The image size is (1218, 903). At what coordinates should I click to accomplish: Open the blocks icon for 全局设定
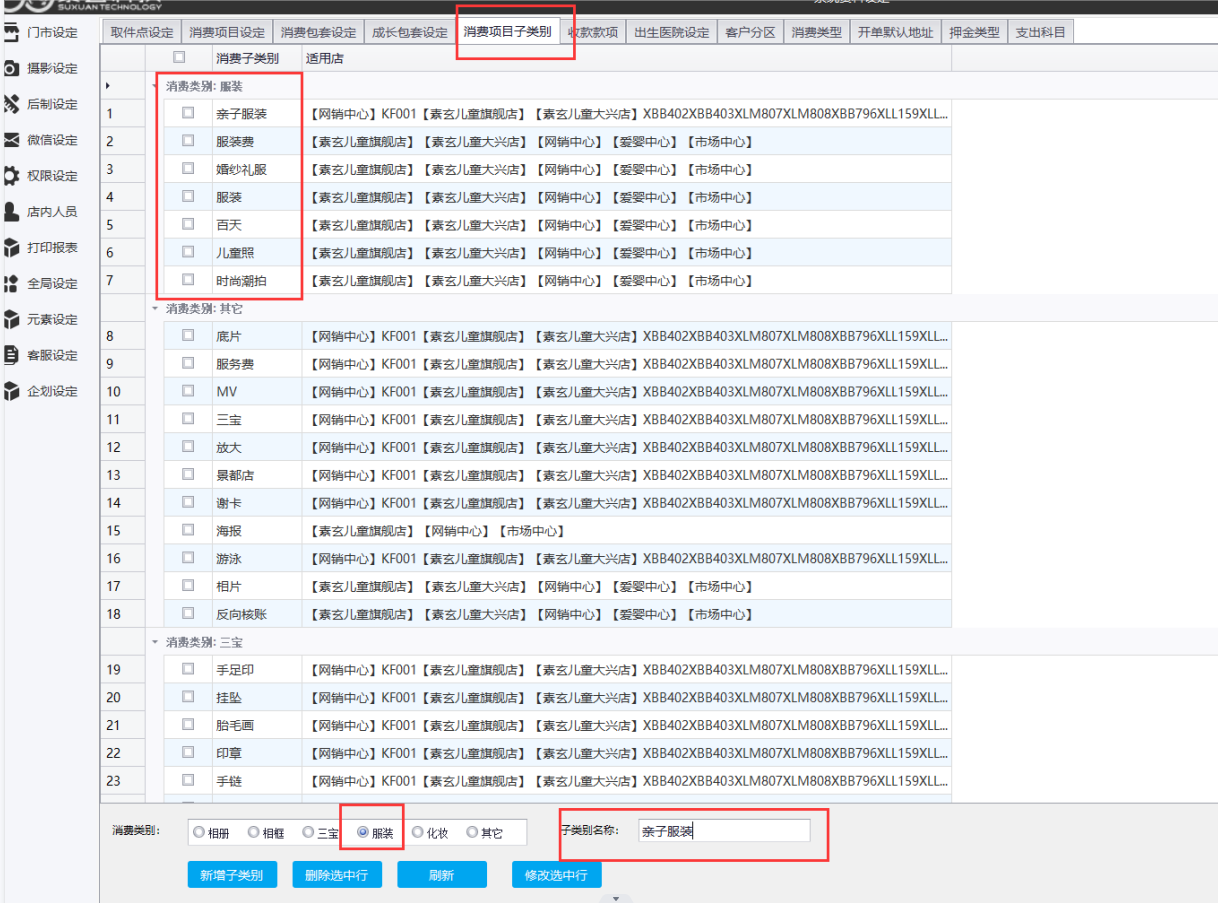point(12,284)
